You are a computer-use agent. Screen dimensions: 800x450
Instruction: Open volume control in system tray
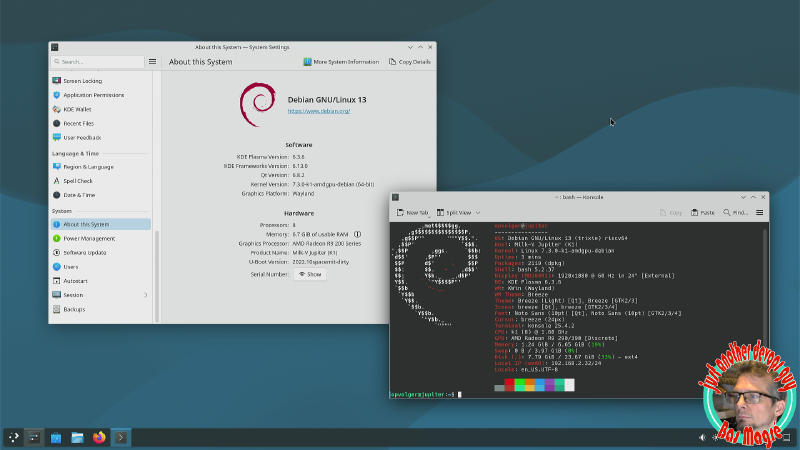pyautogui.click(x=702, y=437)
